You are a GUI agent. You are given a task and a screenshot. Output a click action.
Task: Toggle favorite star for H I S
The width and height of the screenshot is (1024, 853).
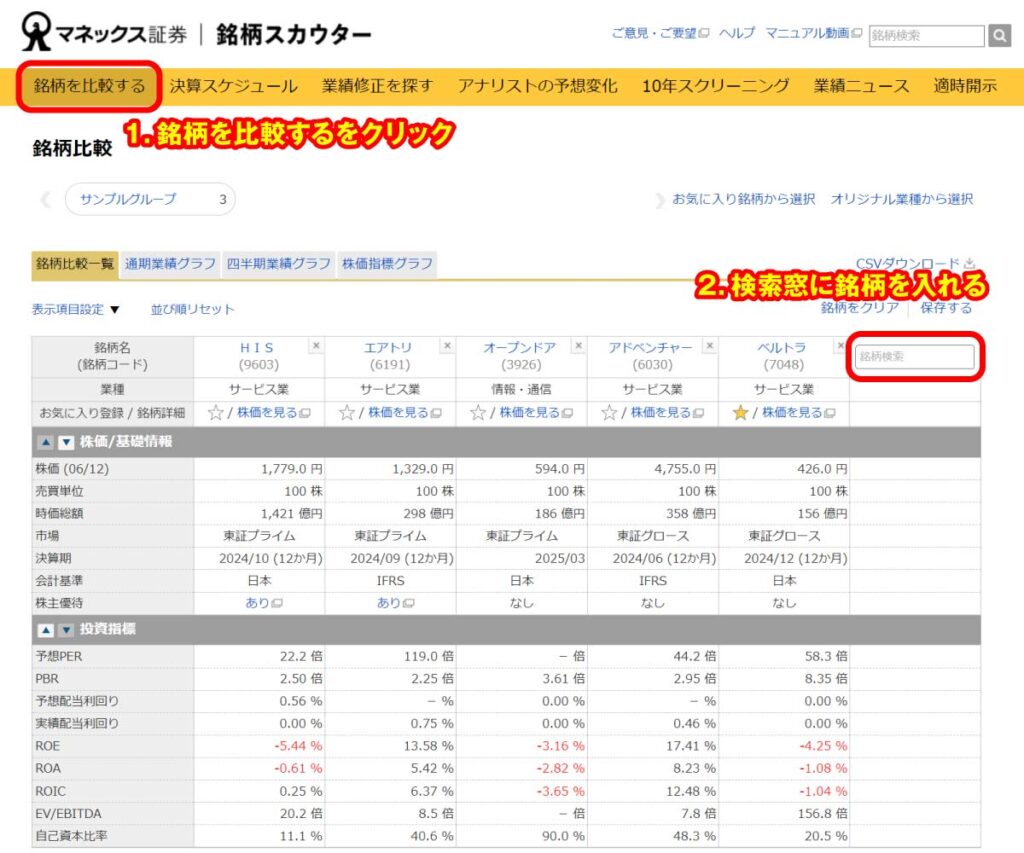click(216, 413)
